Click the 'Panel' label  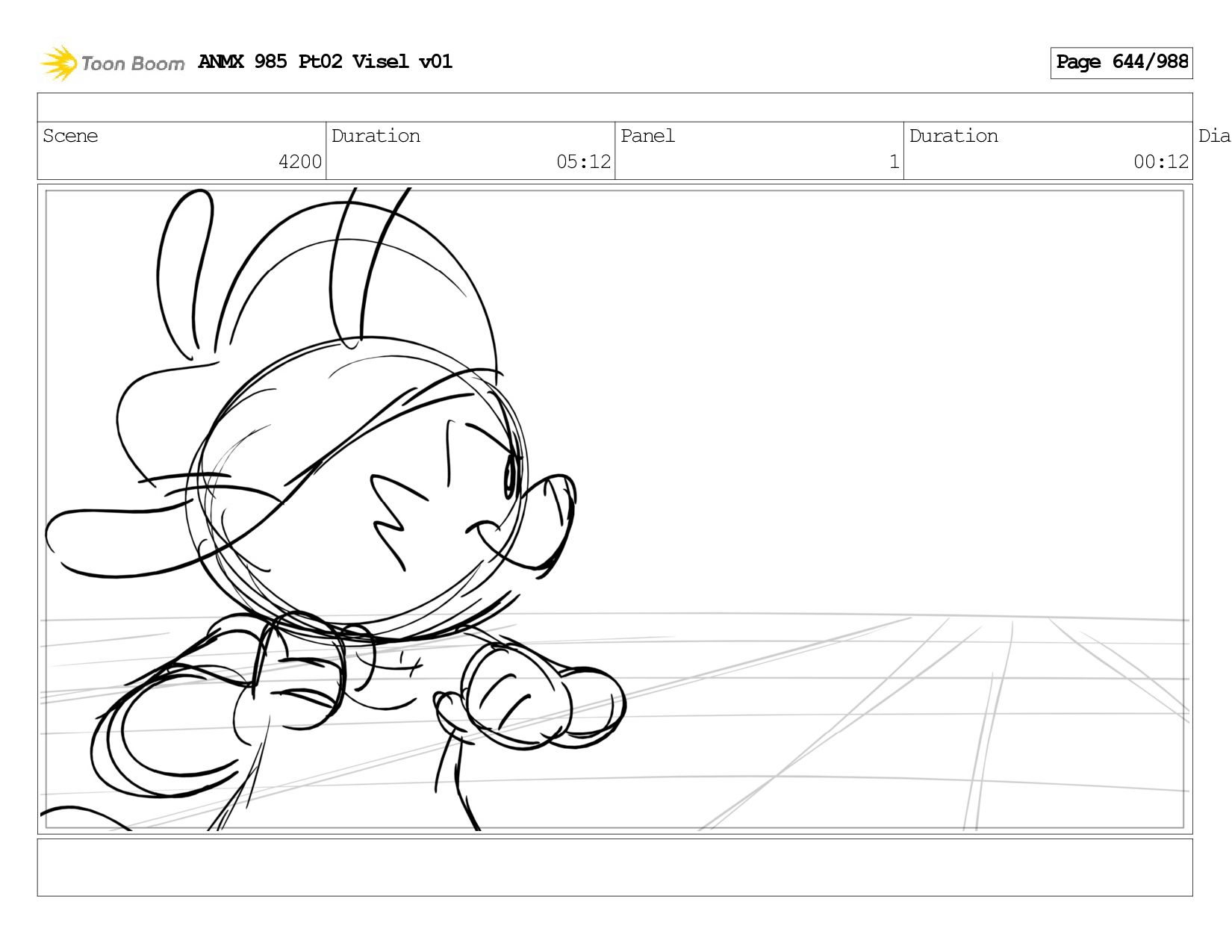647,136
